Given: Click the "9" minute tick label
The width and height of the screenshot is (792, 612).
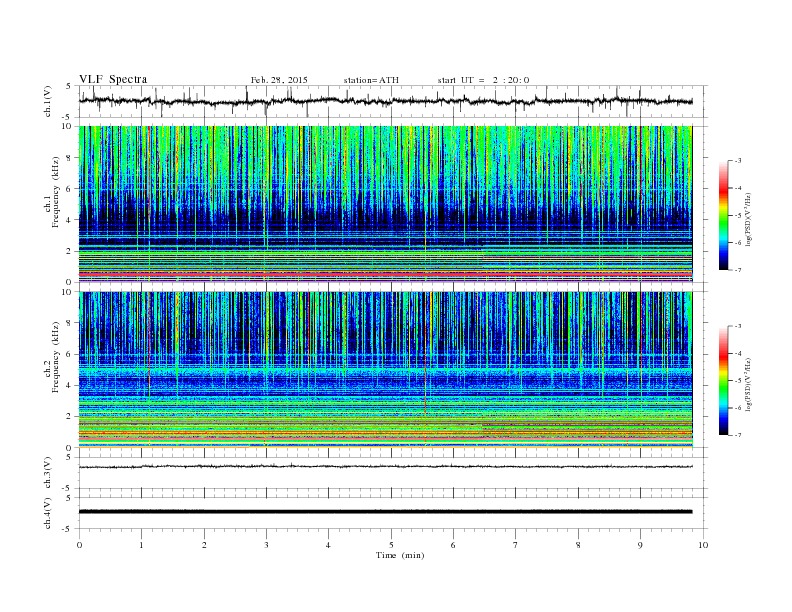Looking at the screenshot, I should 640,545.
